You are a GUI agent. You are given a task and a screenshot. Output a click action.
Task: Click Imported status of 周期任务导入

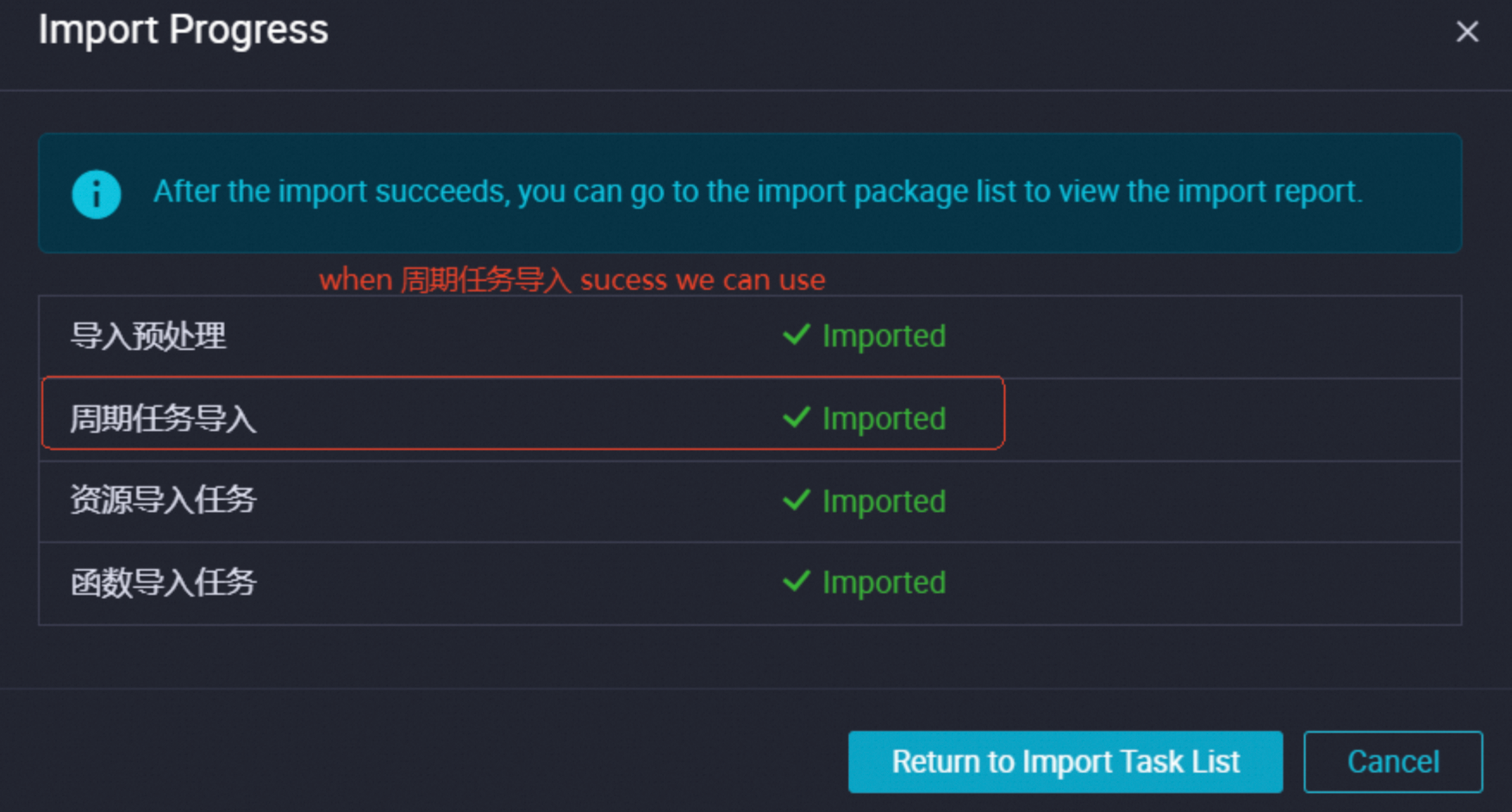click(884, 419)
